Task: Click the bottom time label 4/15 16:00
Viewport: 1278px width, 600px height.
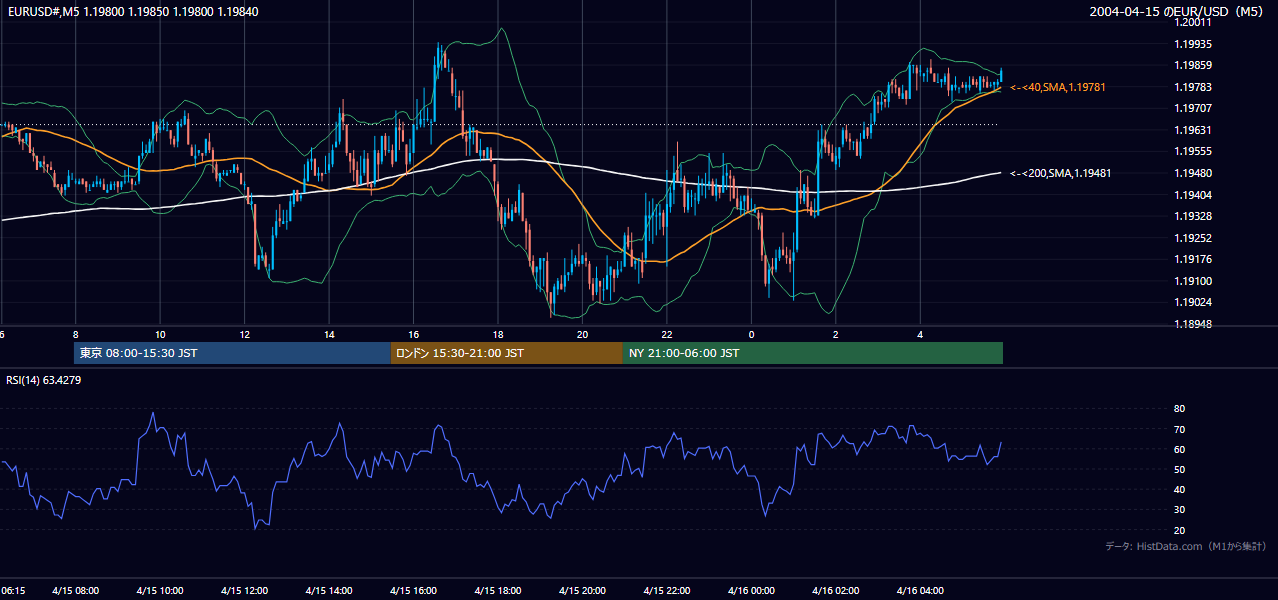Action: pyautogui.click(x=413, y=591)
